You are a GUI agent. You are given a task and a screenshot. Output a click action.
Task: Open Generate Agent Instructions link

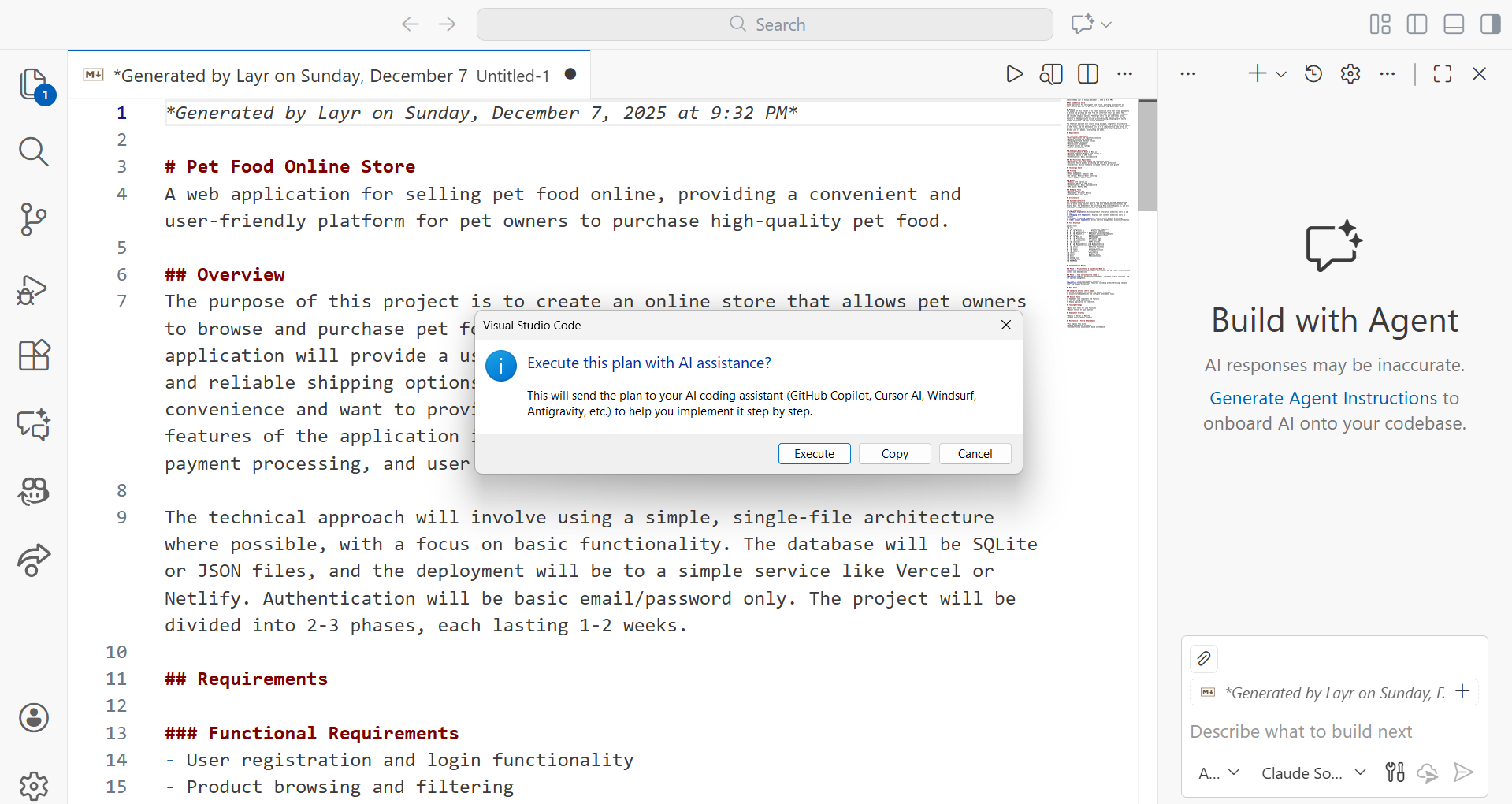1324,398
